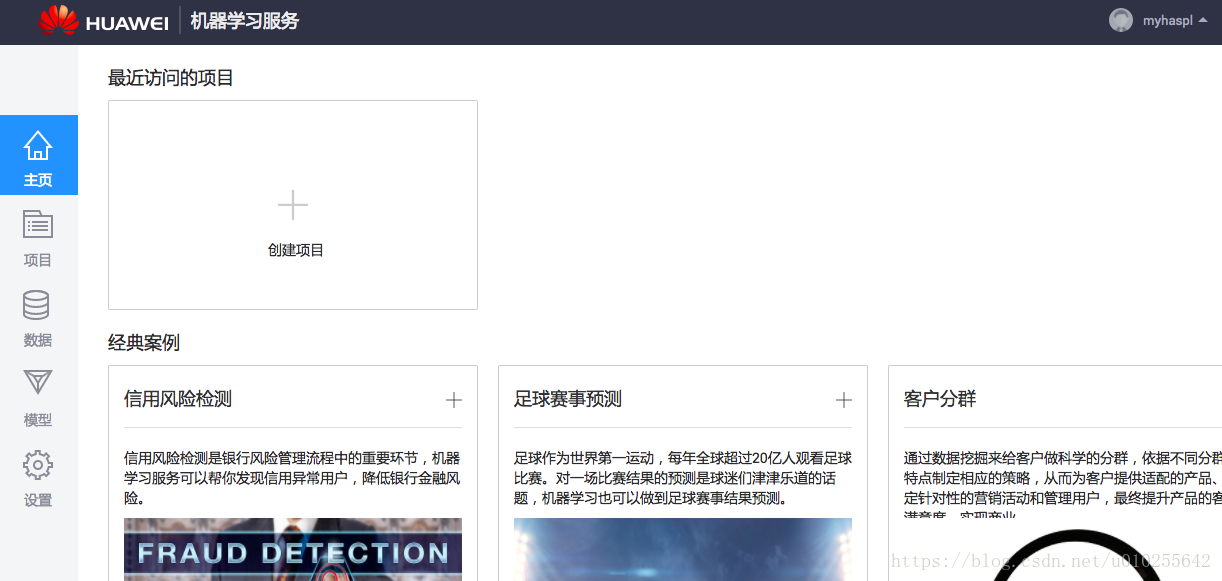
Task: Click the 创建项目 label
Action: pyautogui.click(x=296, y=250)
